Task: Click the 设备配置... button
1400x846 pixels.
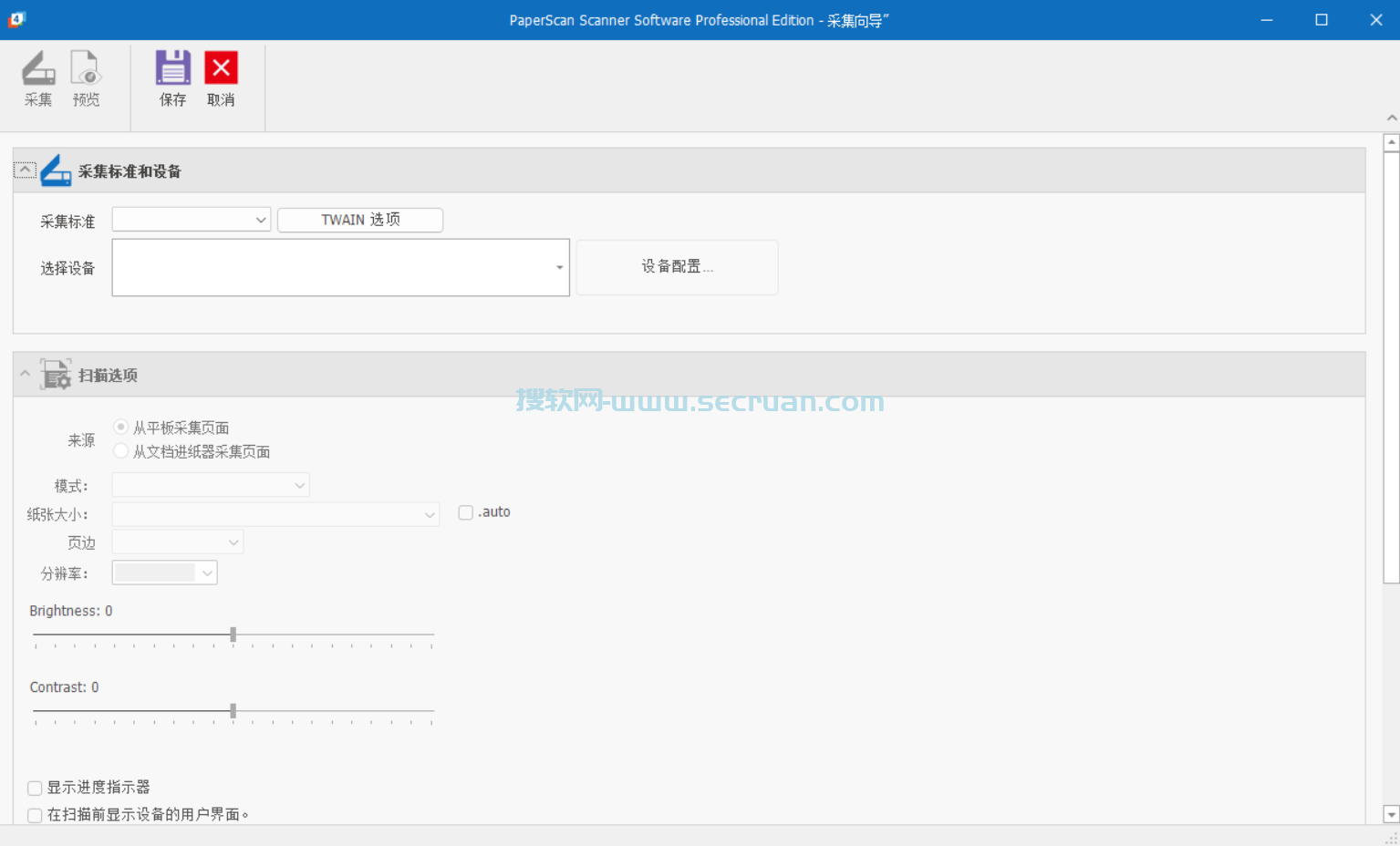Action: coord(677,267)
